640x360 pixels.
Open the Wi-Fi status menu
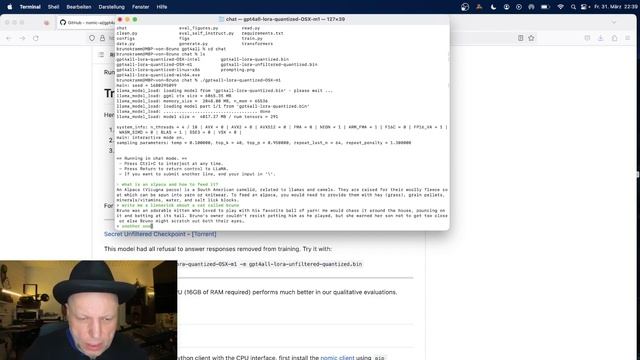click(560, 7)
